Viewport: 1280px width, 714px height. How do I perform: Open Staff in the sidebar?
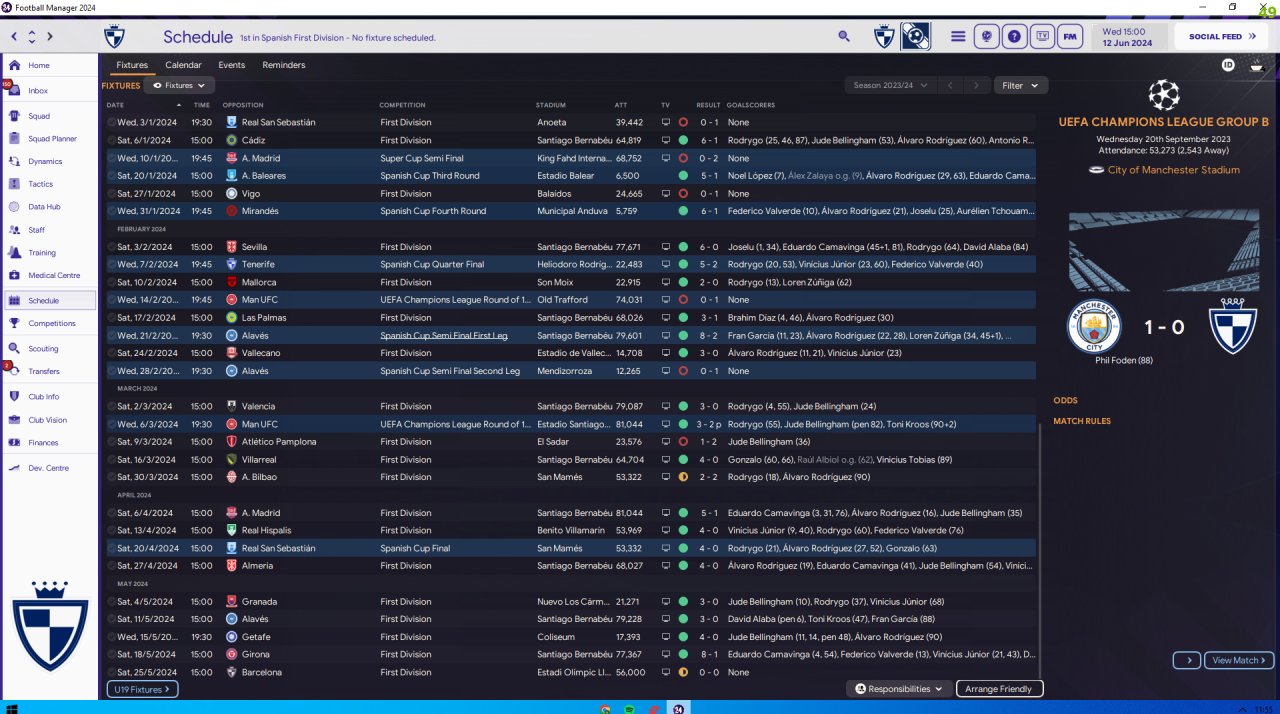click(x=49, y=230)
